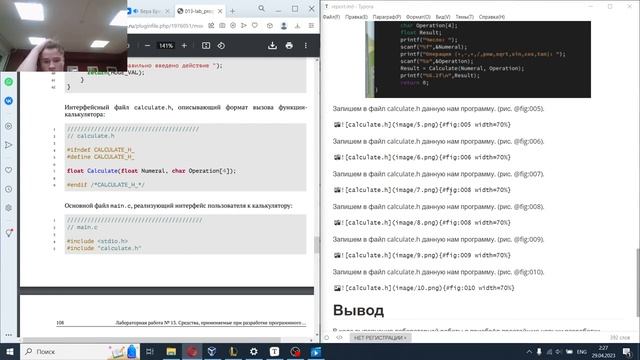640x360 pixels.
Task: Click the browser address bar URL
Action: click(x=165, y=25)
